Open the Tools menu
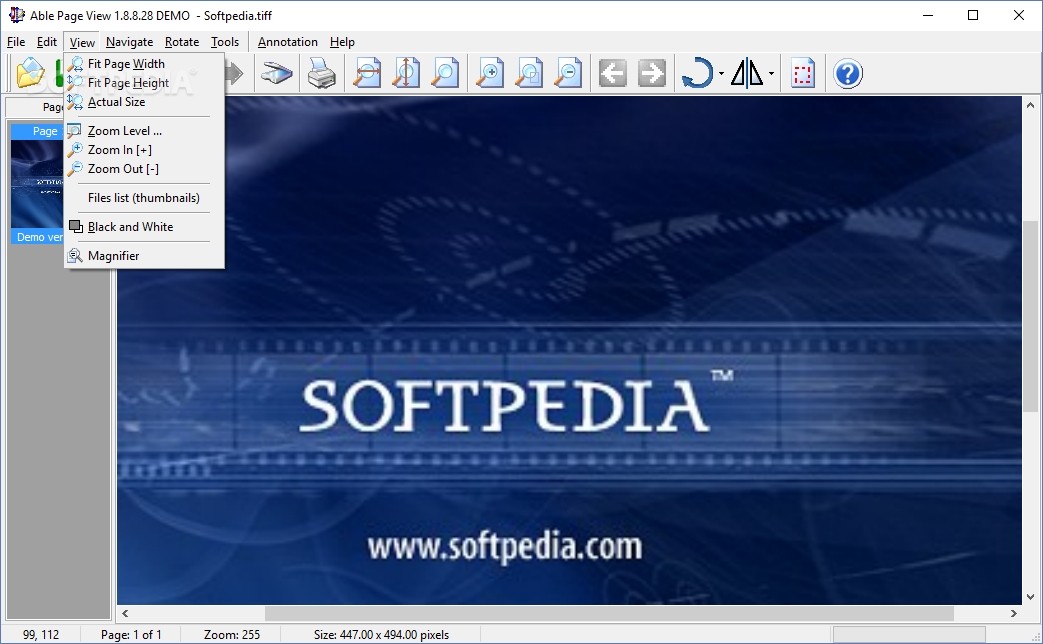The width and height of the screenshot is (1043, 644). click(x=225, y=42)
